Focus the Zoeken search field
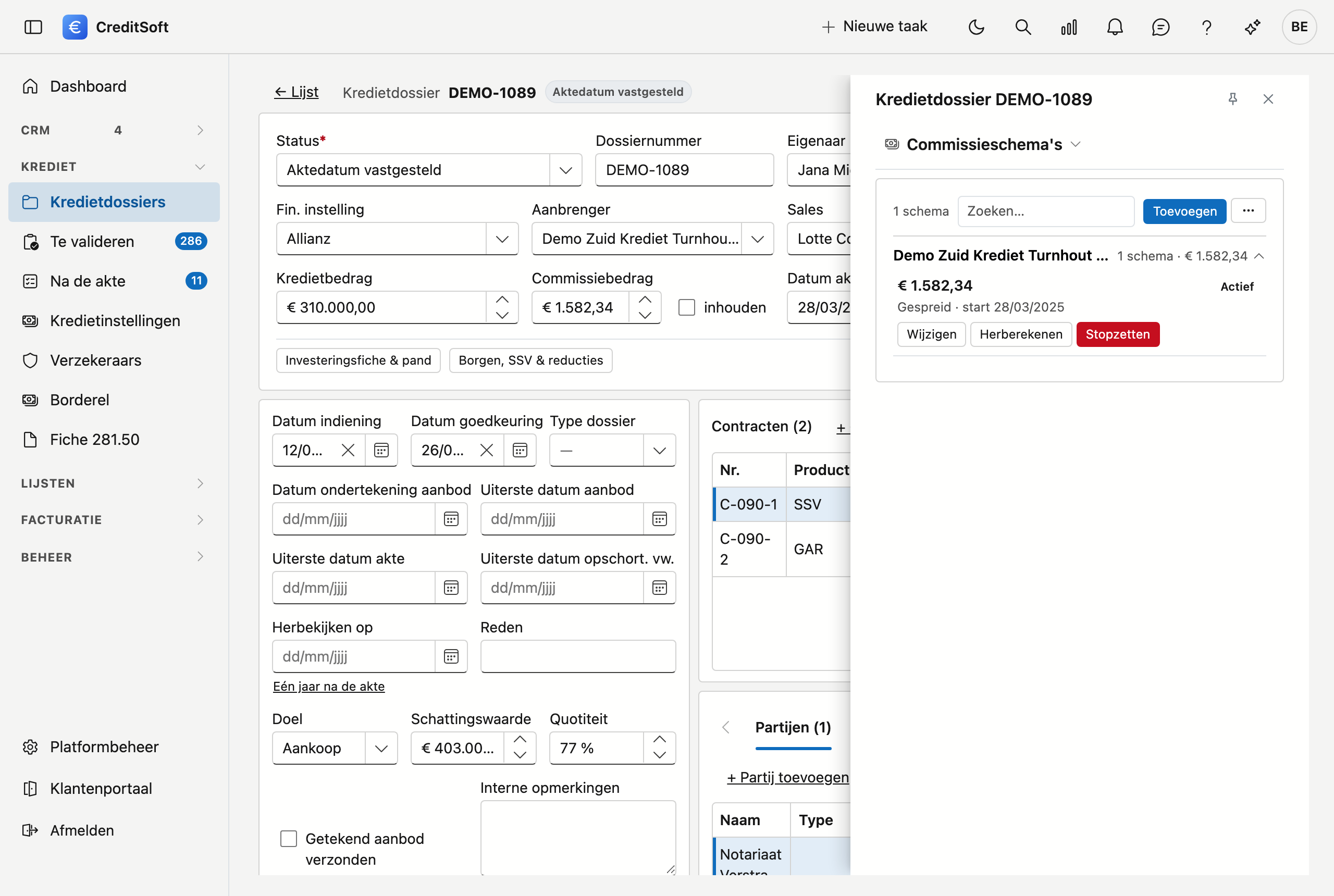Viewport: 1334px width, 896px height. pos(1046,211)
